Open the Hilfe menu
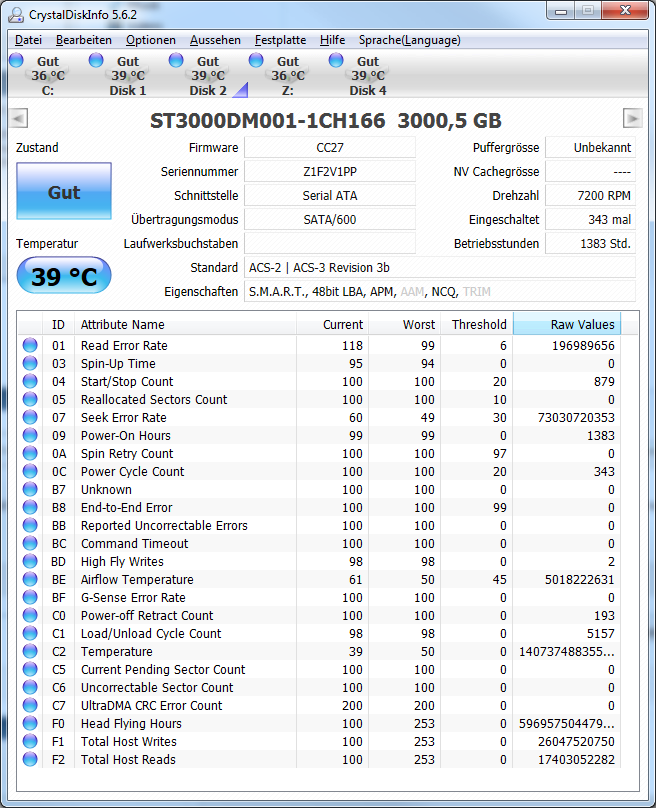Viewport: 656px width, 808px height. [x=332, y=40]
